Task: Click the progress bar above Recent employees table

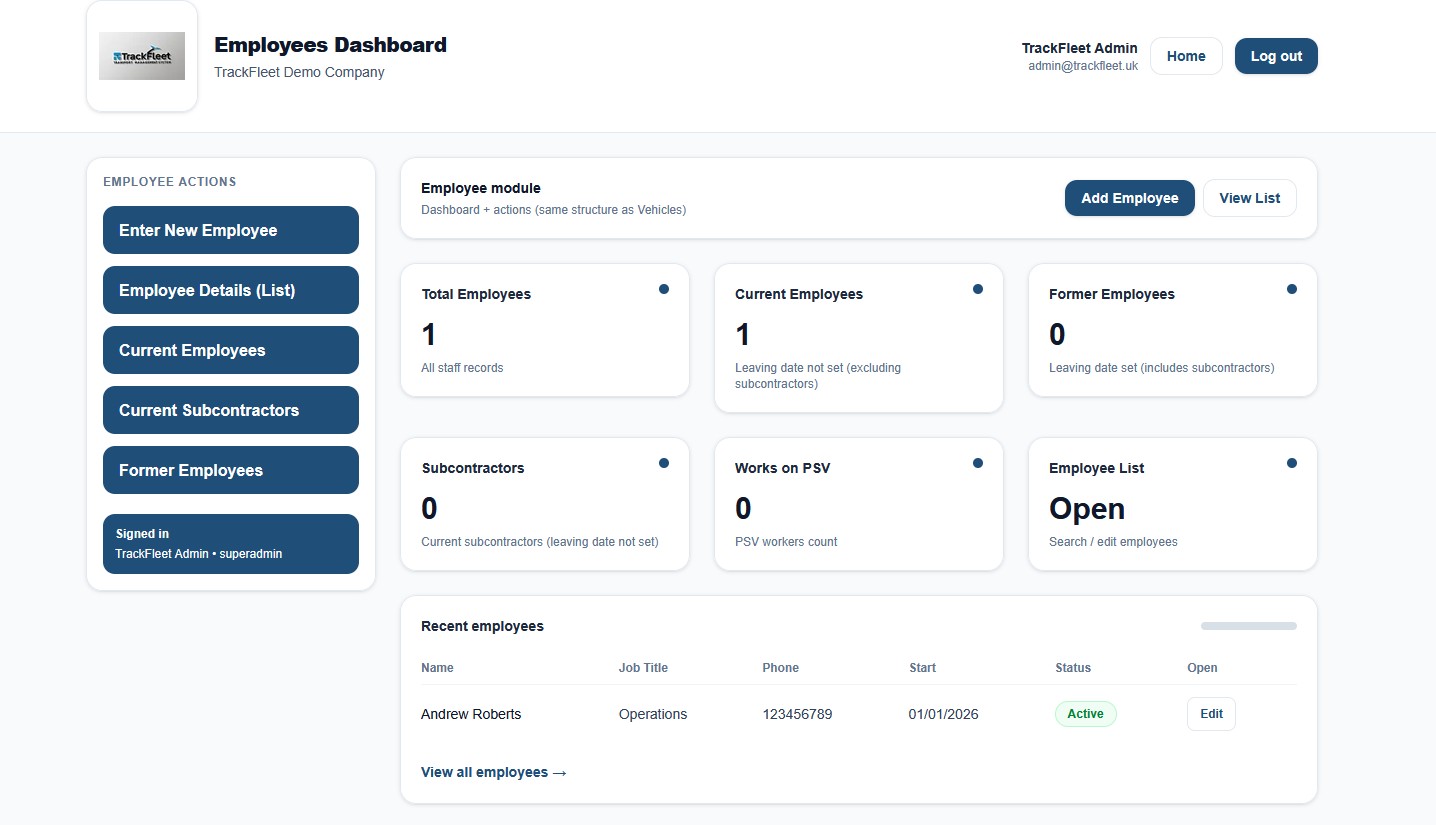Action: (x=1247, y=625)
